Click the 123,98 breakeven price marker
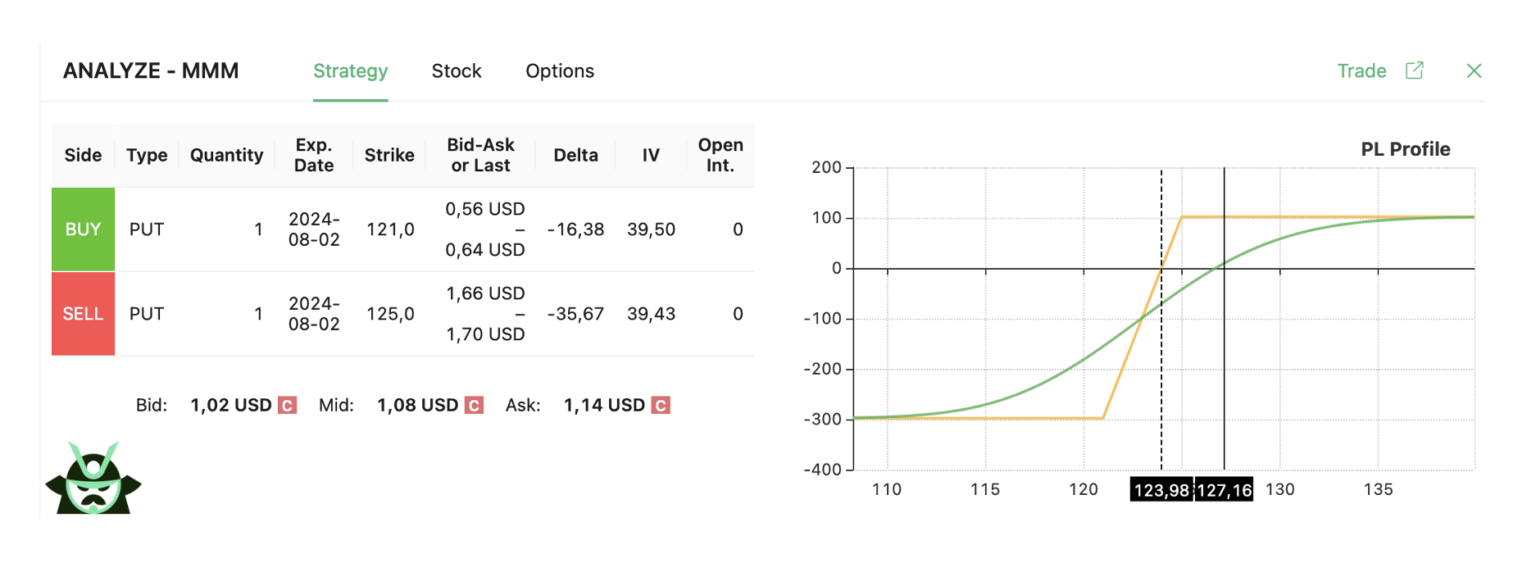This screenshot has height=572, width=1536. point(1161,490)
